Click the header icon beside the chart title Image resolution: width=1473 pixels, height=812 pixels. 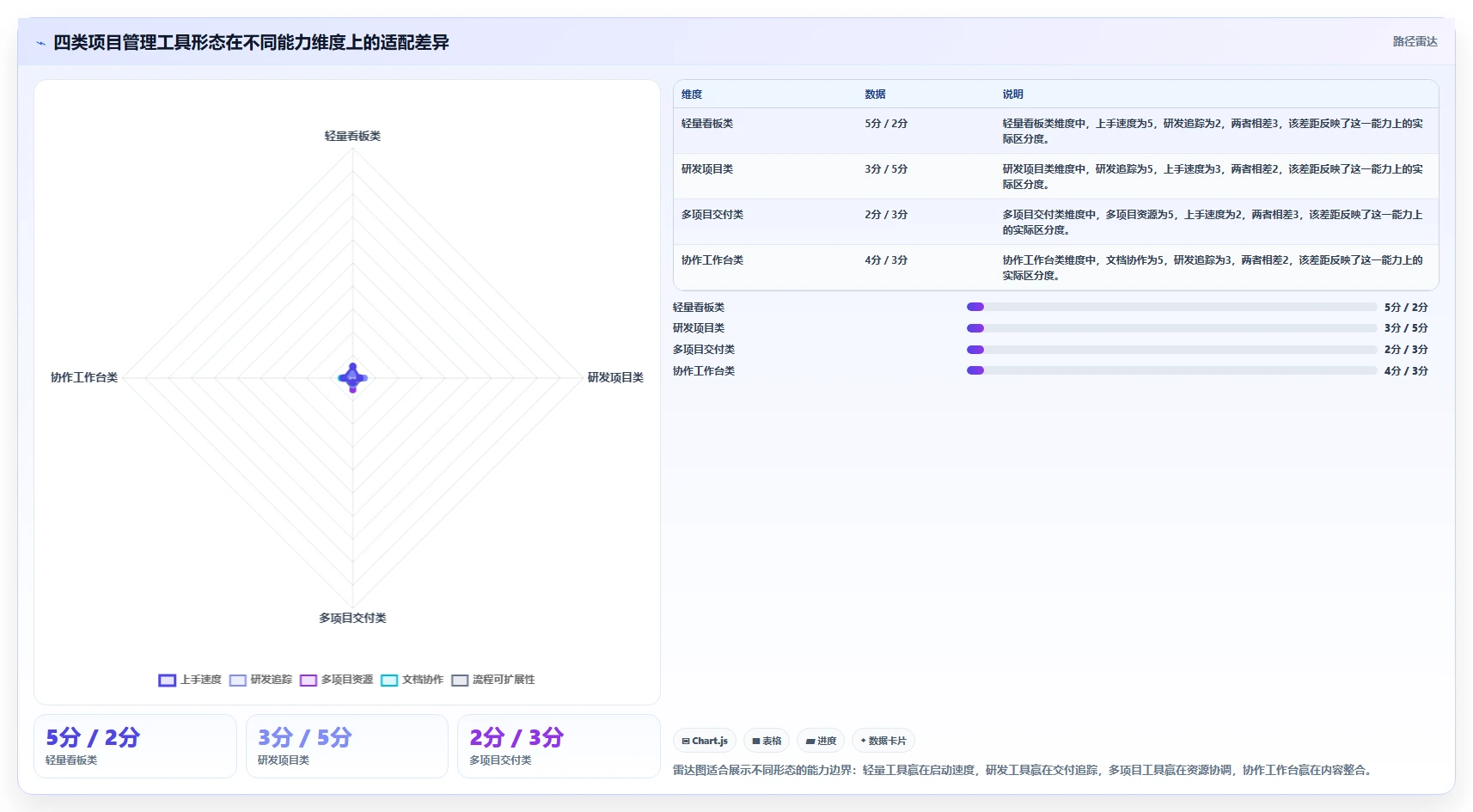tap(40, 43)
